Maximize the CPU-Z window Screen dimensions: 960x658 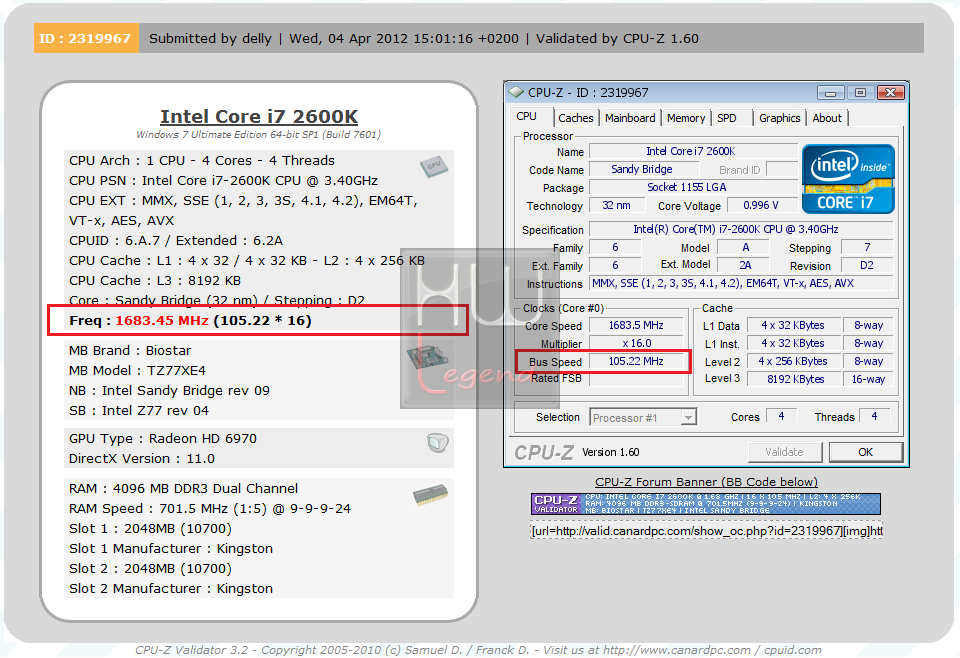[x=860, y=93]
